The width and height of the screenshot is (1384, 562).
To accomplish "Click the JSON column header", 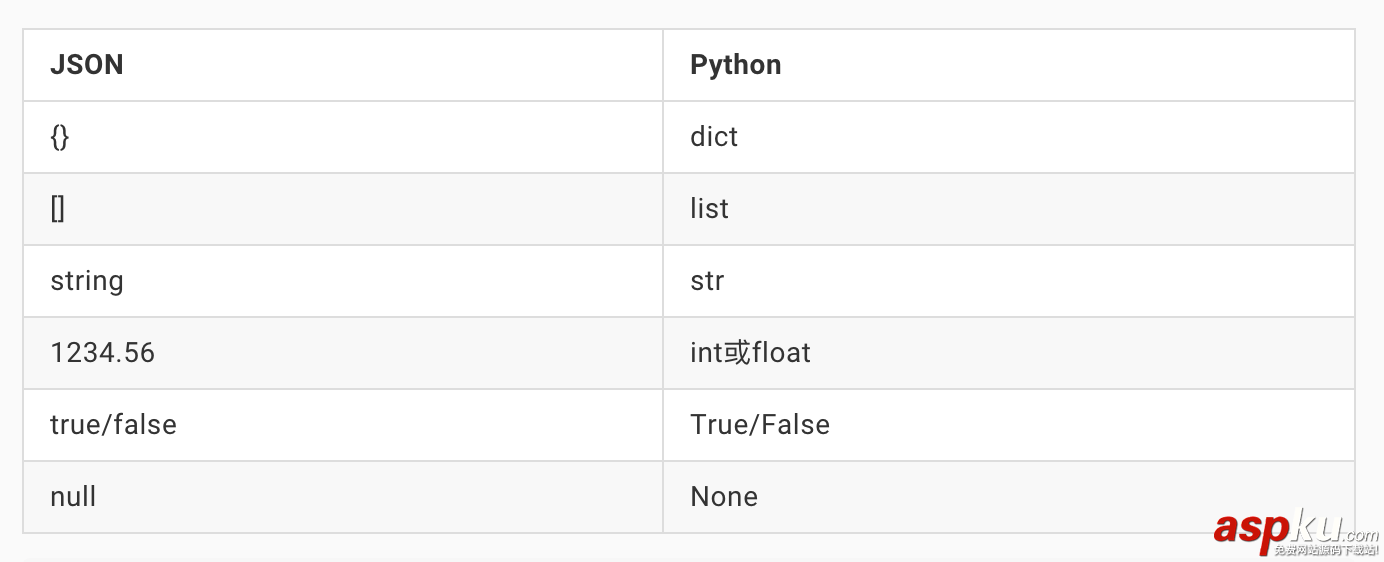I will (87, 65).
